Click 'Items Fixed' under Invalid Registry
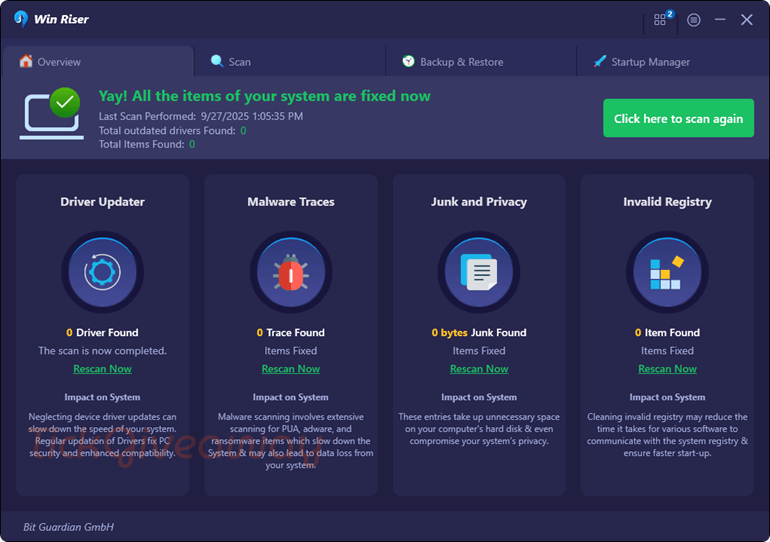This screenshot has width=770, height=542. [x=667, y=351]
